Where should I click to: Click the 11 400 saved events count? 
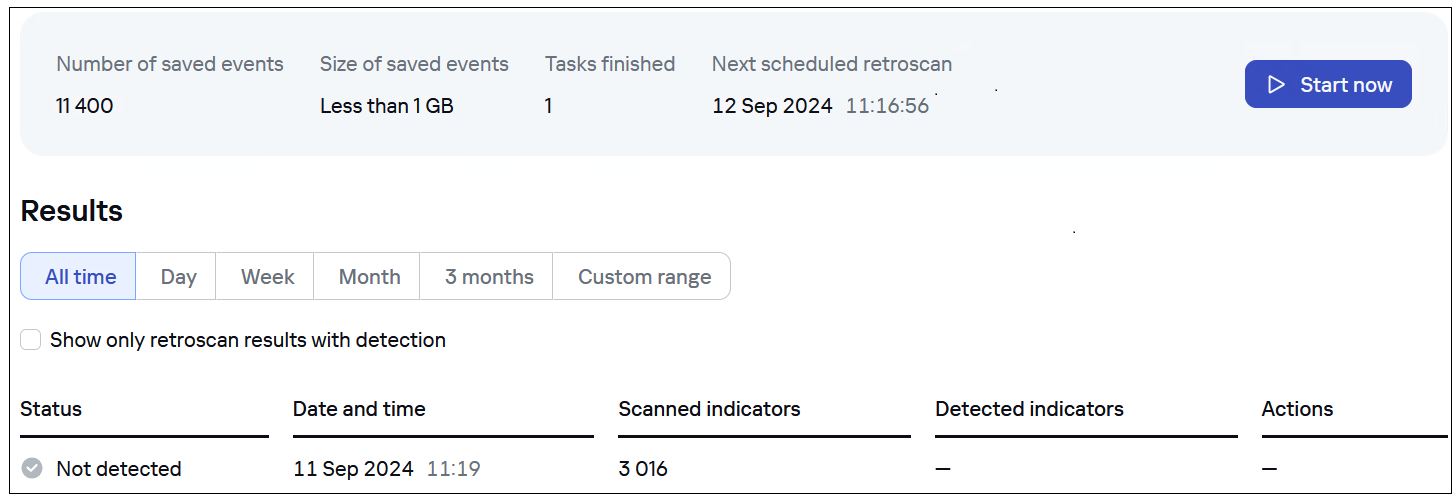85,106
